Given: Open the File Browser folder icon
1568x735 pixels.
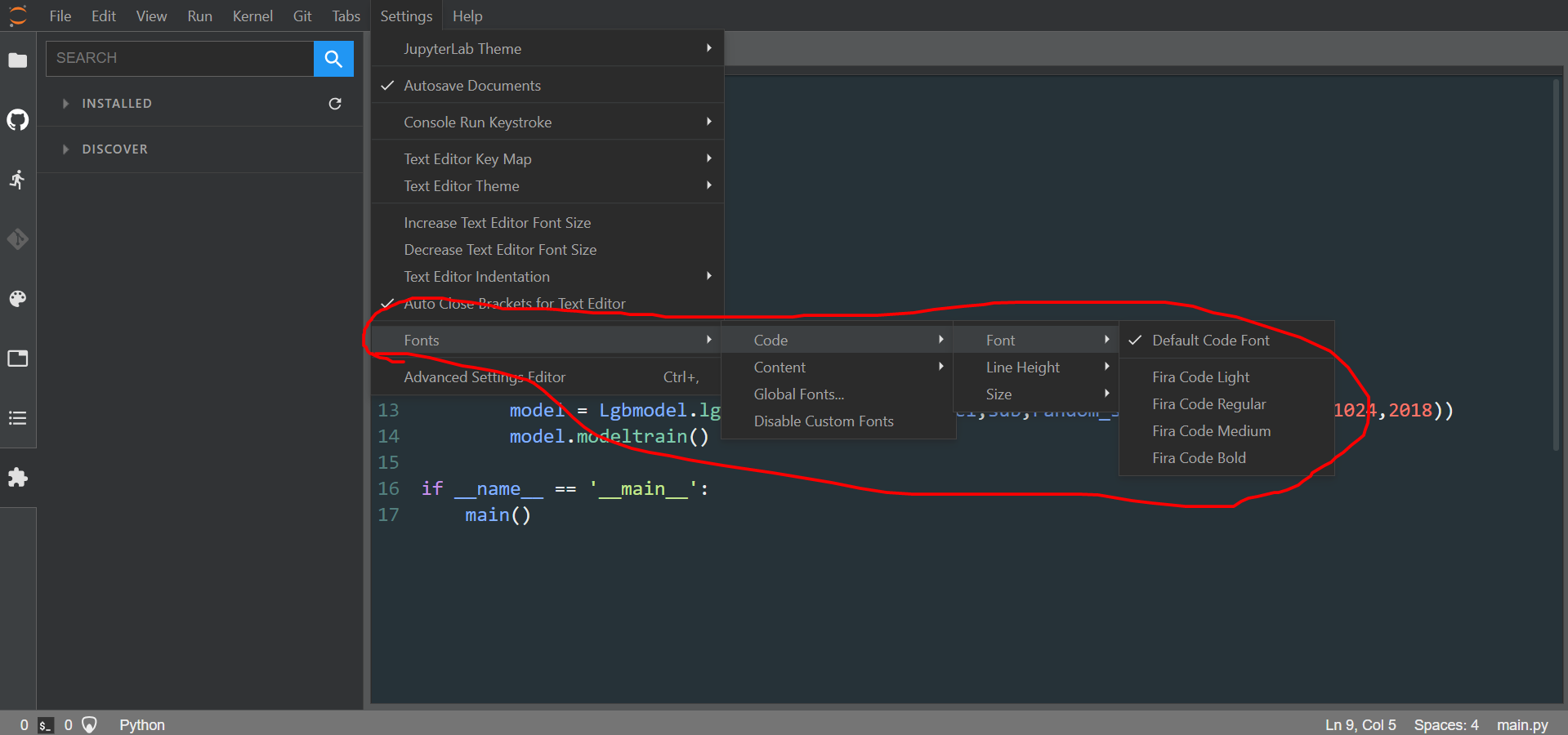Looking at the screenshot, I should (17, 60).
